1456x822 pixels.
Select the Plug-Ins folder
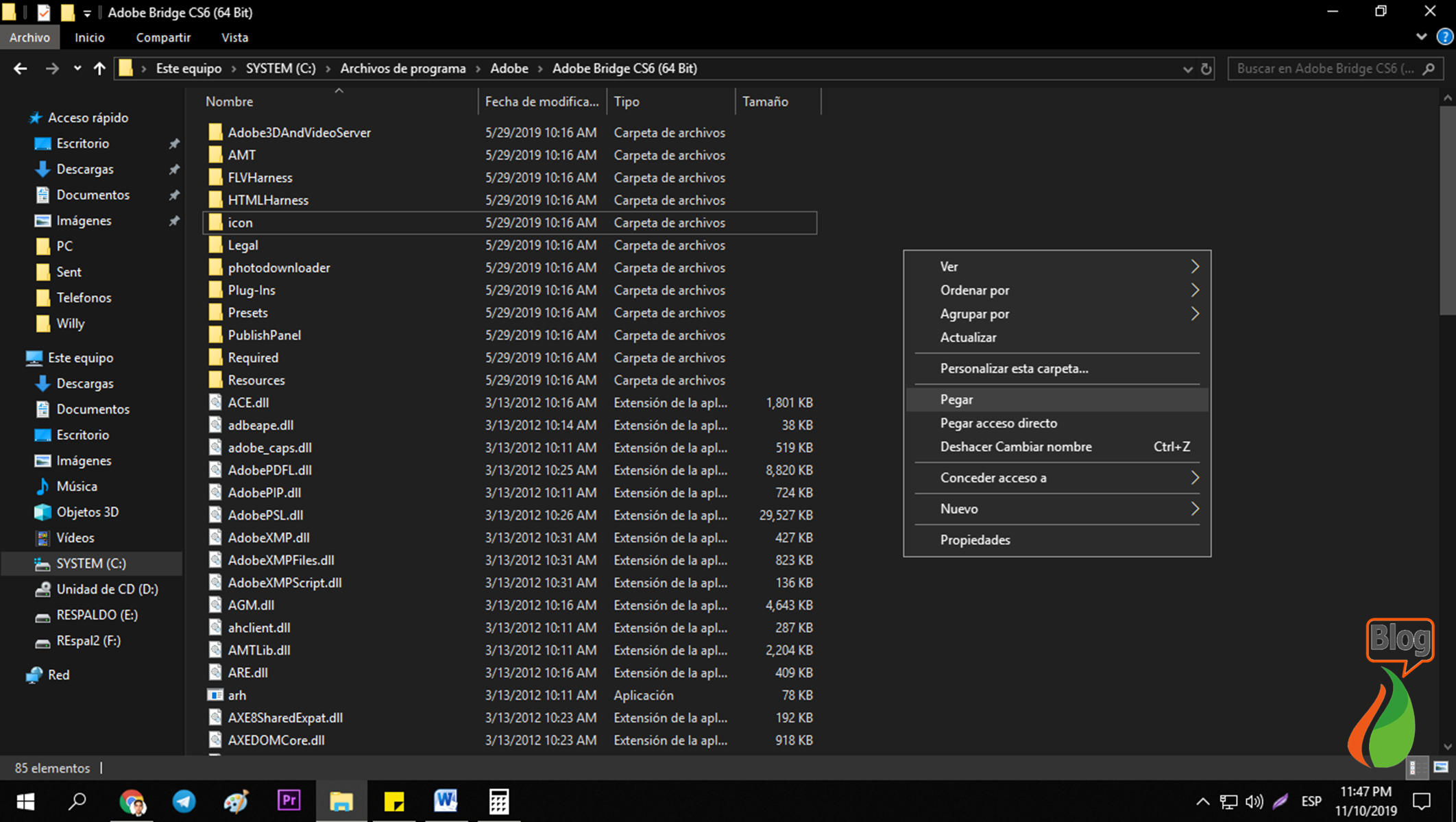tap(510, 290)
